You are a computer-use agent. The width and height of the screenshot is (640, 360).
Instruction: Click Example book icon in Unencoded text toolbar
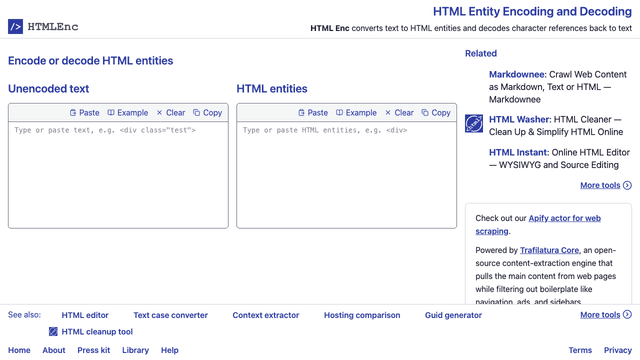click(x=111, y=113)
